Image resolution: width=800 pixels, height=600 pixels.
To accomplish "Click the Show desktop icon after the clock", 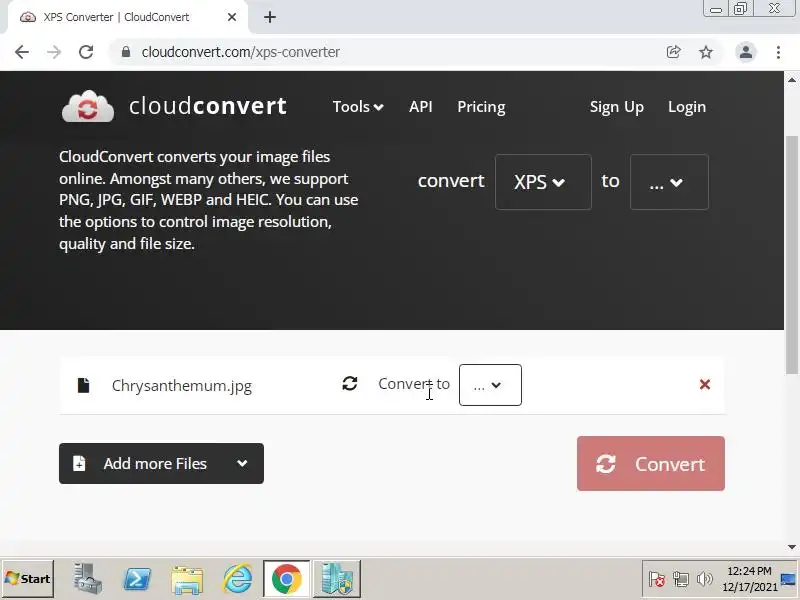I will [x=789, y=579].
